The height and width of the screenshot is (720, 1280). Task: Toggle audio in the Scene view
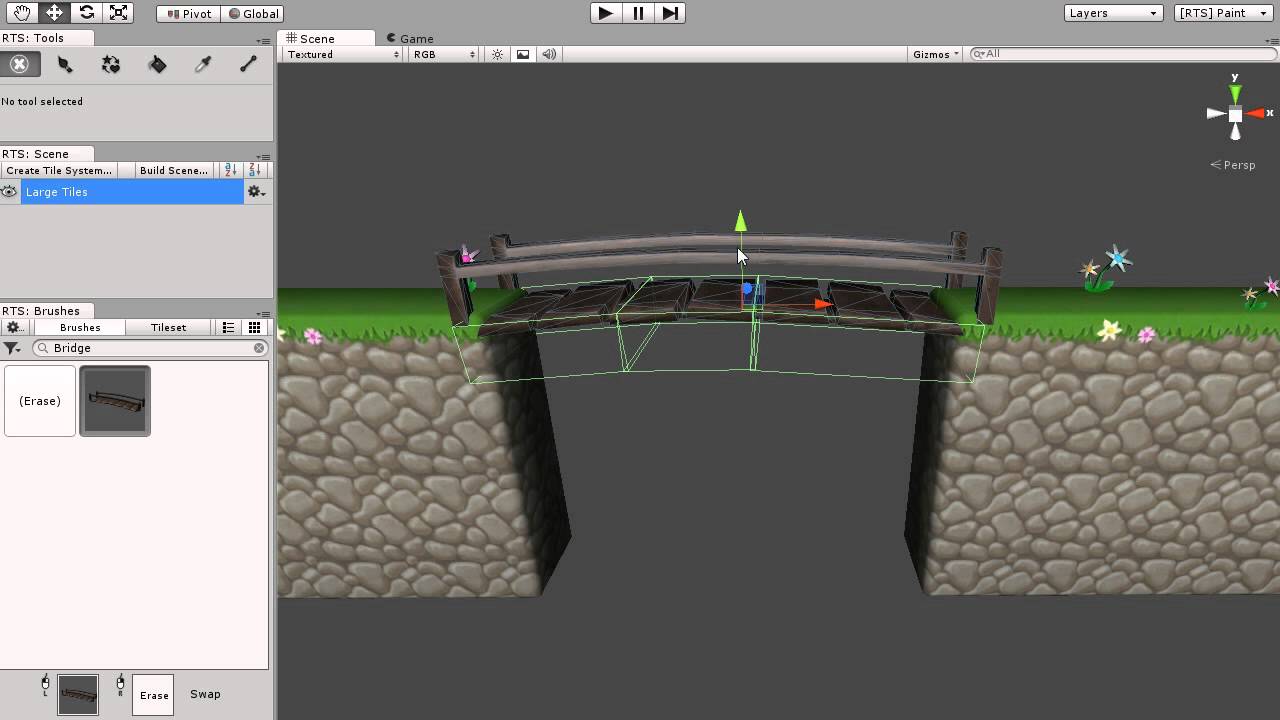[x=548, y=54]
